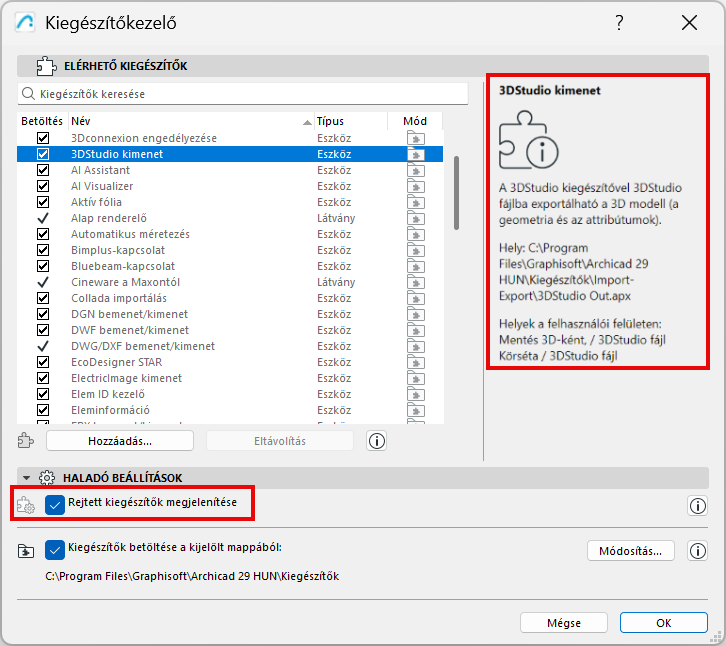Disable loading of Aktív fólia
Viewport: 726px width, 646px height.
coord(43,202)
